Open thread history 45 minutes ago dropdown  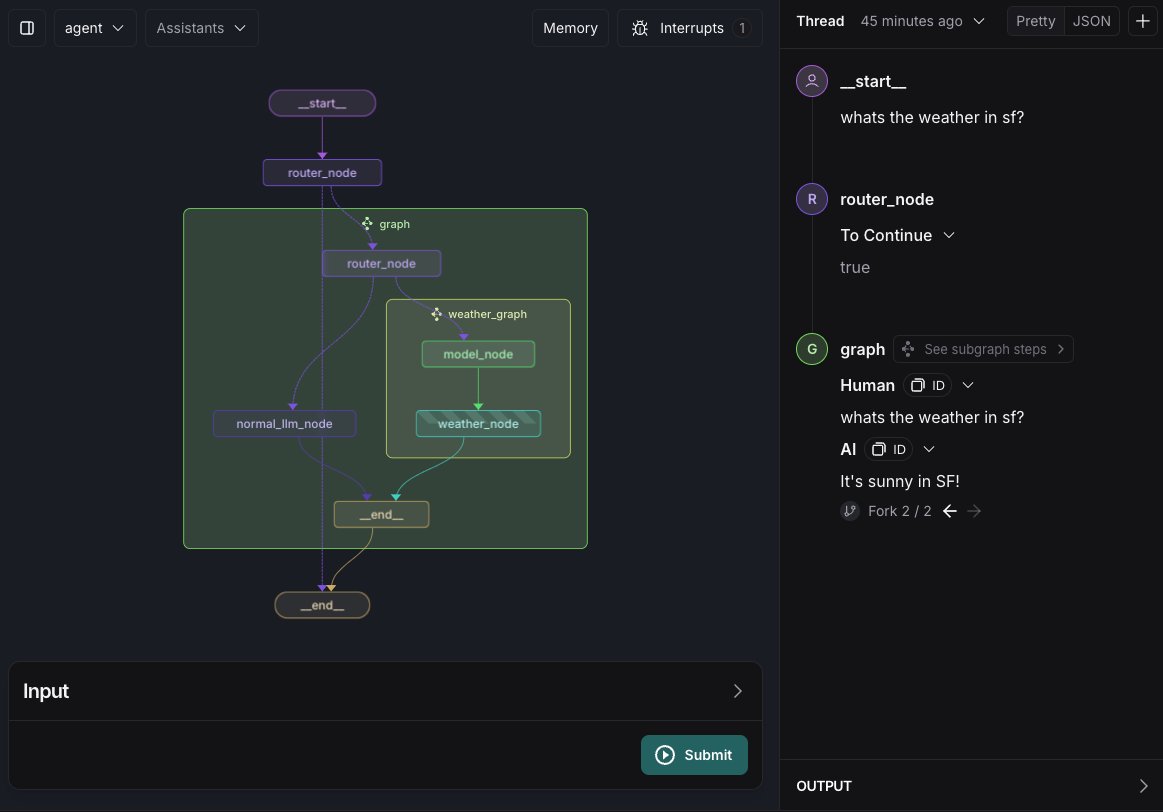pyautogui.click(x=922, y=21)
